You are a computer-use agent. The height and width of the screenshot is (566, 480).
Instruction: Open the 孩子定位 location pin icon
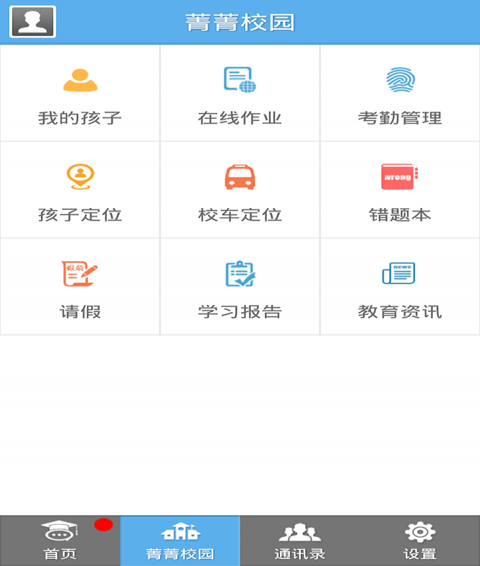[x=80, y=177]
